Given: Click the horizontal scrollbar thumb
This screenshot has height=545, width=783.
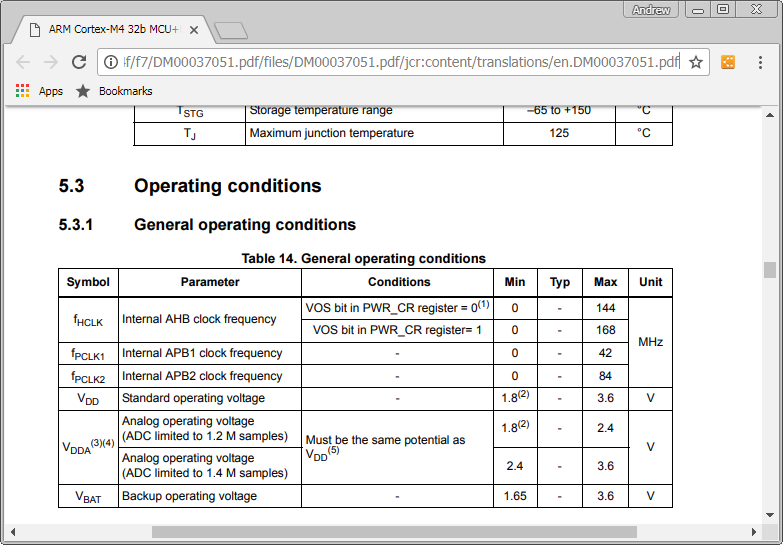Looking at the screenshot, I should coord(394,532).
